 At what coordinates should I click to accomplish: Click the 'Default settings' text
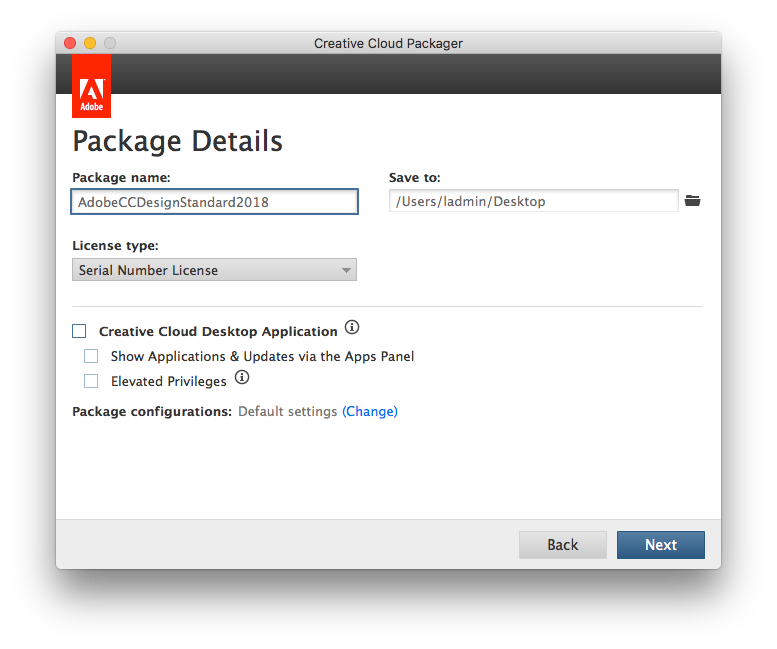click(x=287, y=411)
